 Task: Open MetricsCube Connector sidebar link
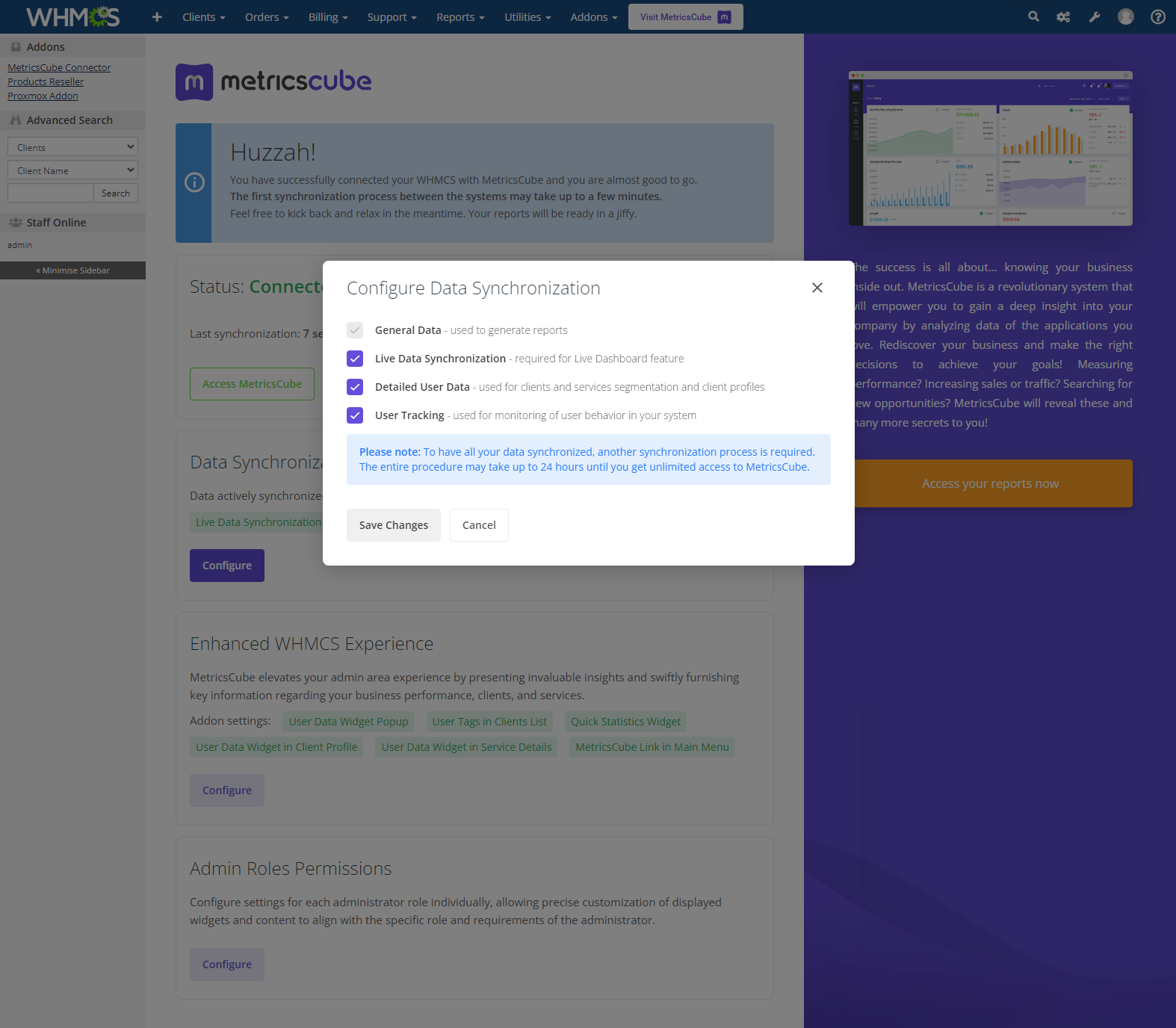coord(59,67)
